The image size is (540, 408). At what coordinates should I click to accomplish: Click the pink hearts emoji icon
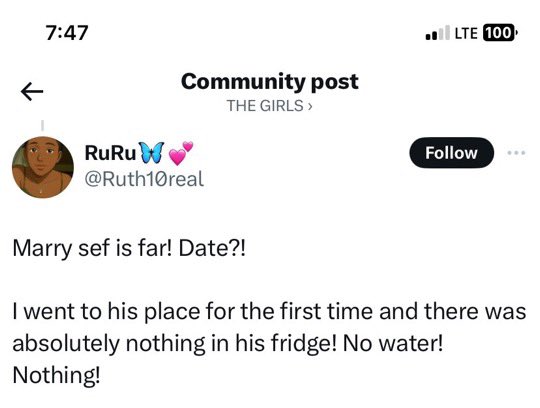pyautogui.click(x=181, y=153)
